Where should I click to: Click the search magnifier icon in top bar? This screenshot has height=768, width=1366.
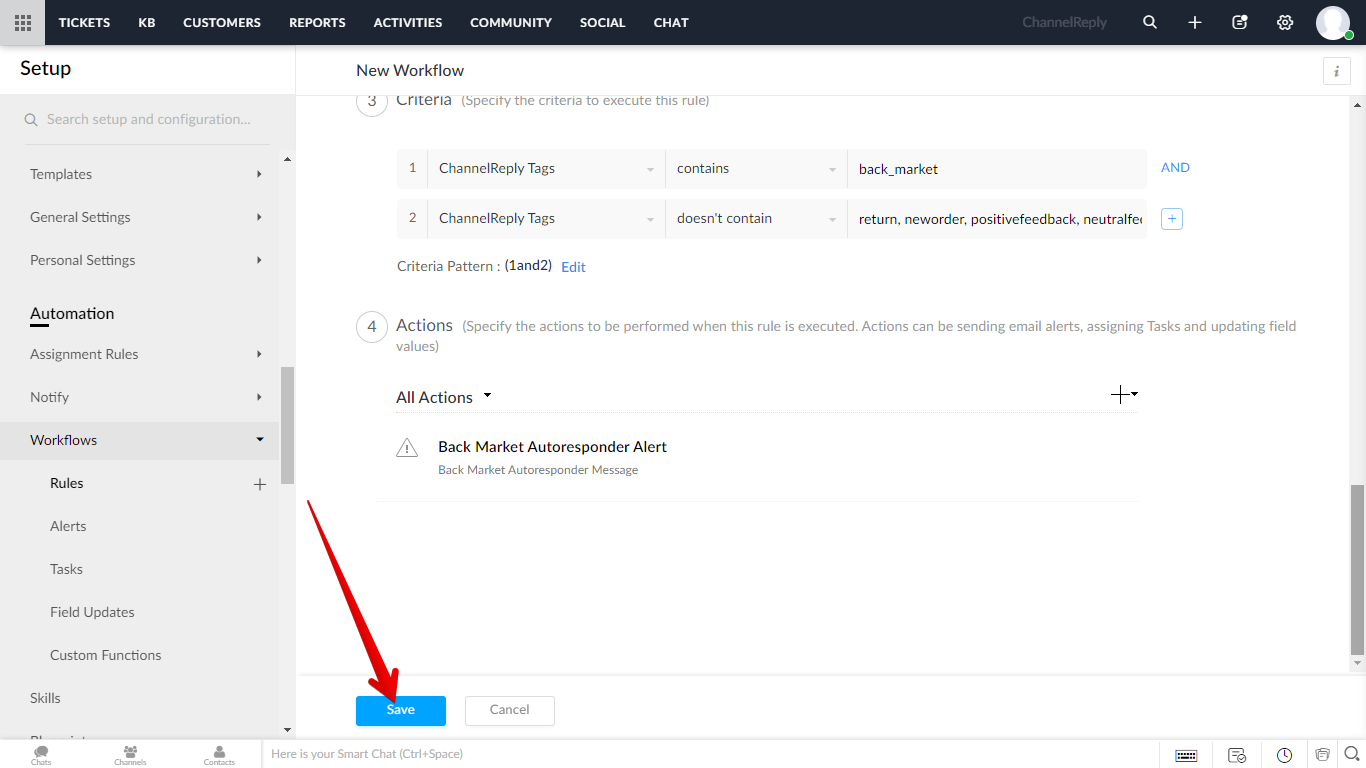click(1150, 22)
